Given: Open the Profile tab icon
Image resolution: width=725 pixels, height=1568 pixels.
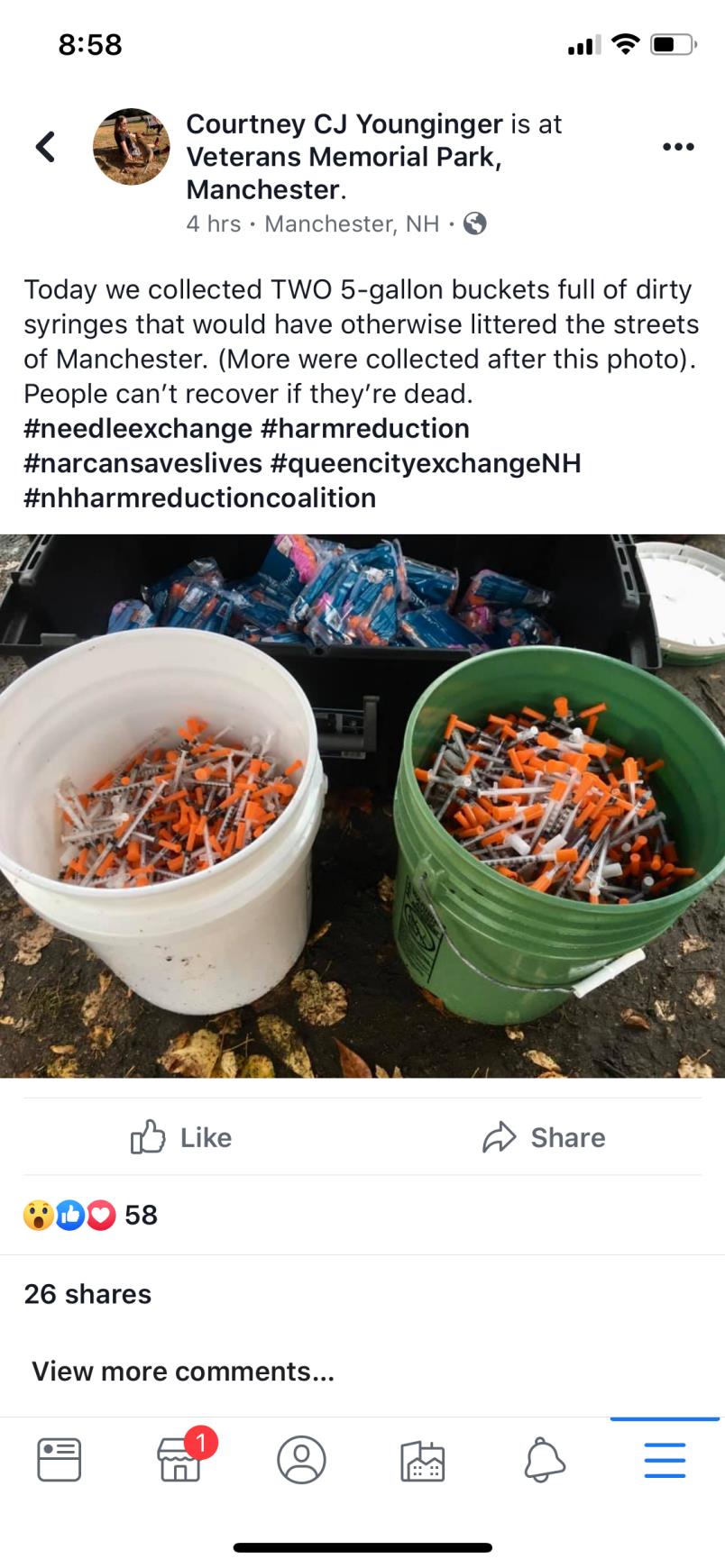Looking at the screenshot, I should point(301,1459).
